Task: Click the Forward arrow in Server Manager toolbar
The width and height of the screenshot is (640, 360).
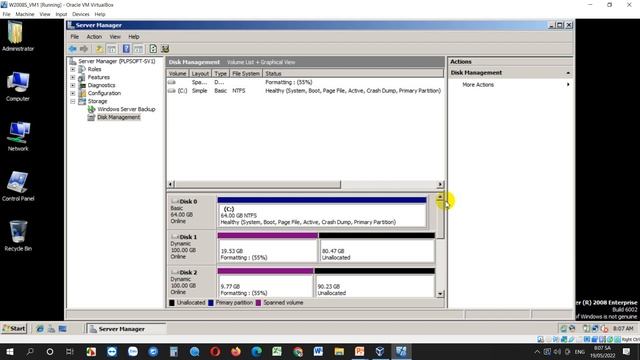Action: tap(84, 49)
